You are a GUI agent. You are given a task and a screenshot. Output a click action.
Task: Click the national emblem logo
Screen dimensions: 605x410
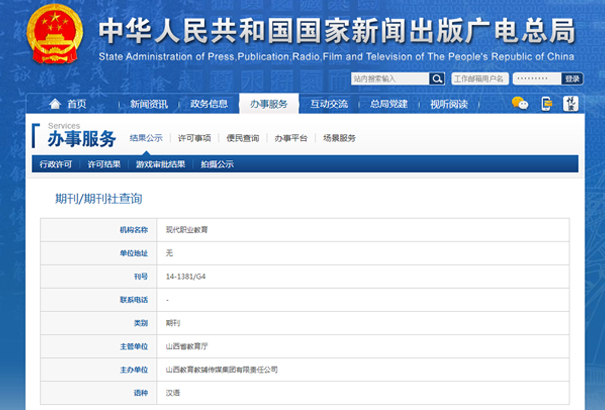55,34
